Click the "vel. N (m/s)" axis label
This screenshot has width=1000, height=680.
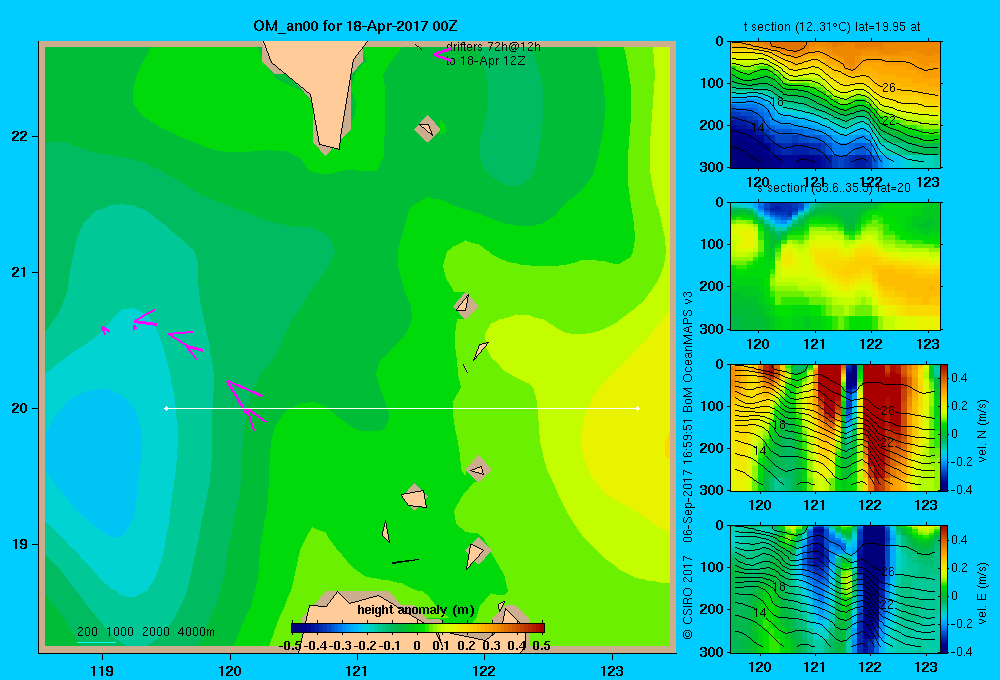pyautogui.click(x=982, y=431)
